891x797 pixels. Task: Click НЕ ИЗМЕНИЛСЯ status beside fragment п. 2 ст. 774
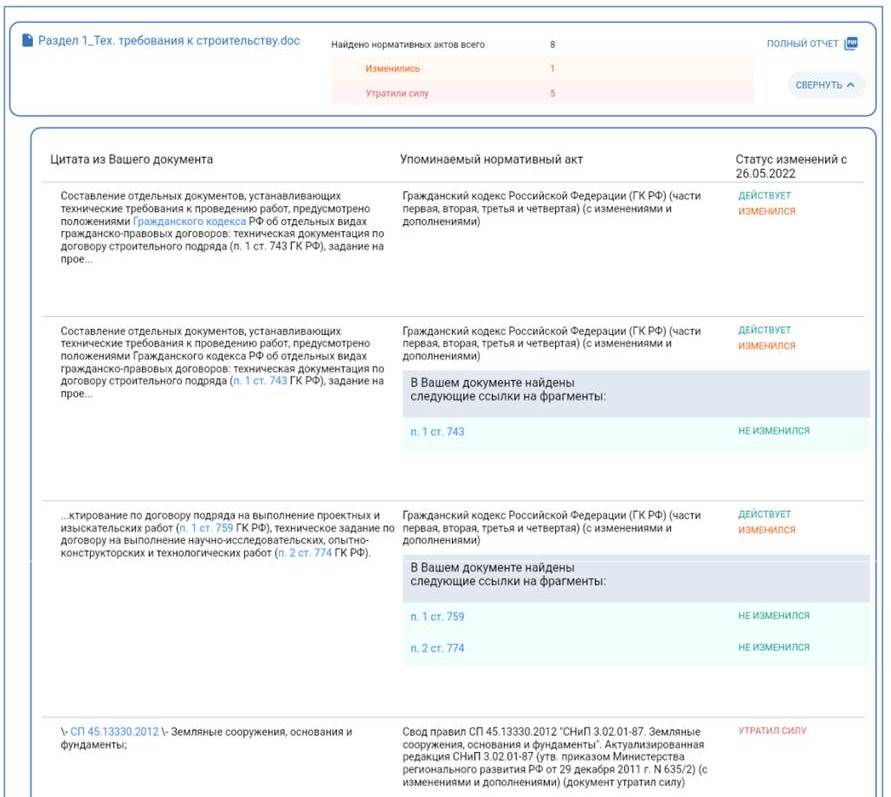[x=774, y=648]
